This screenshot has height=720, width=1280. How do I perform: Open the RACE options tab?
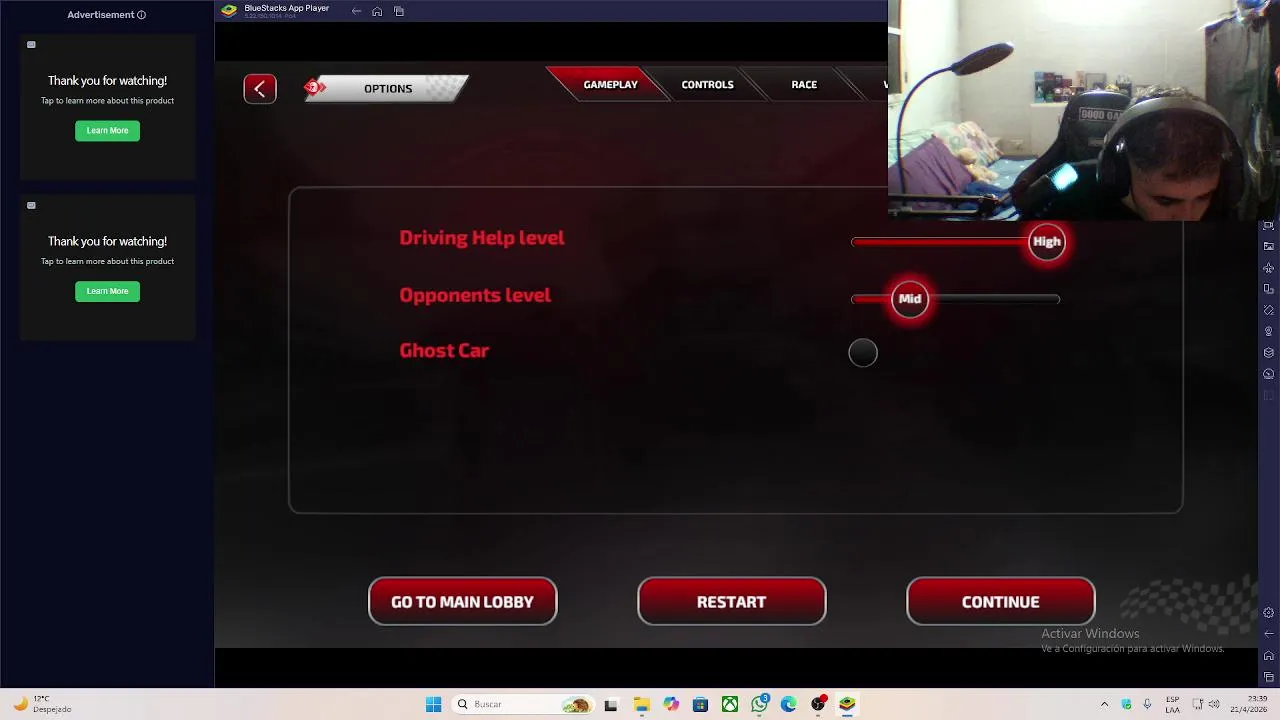point(804,85)
